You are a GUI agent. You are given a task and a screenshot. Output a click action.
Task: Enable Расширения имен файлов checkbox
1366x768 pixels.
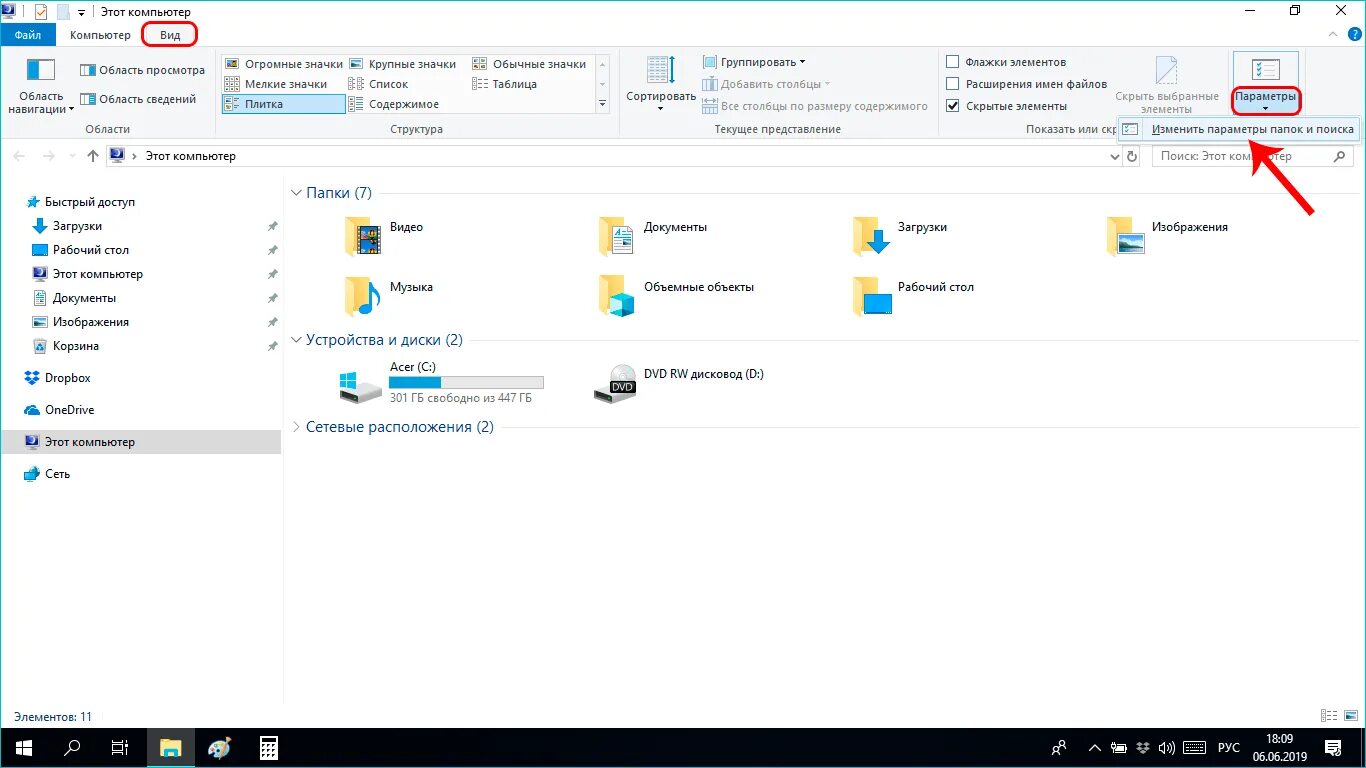[953, 84]
